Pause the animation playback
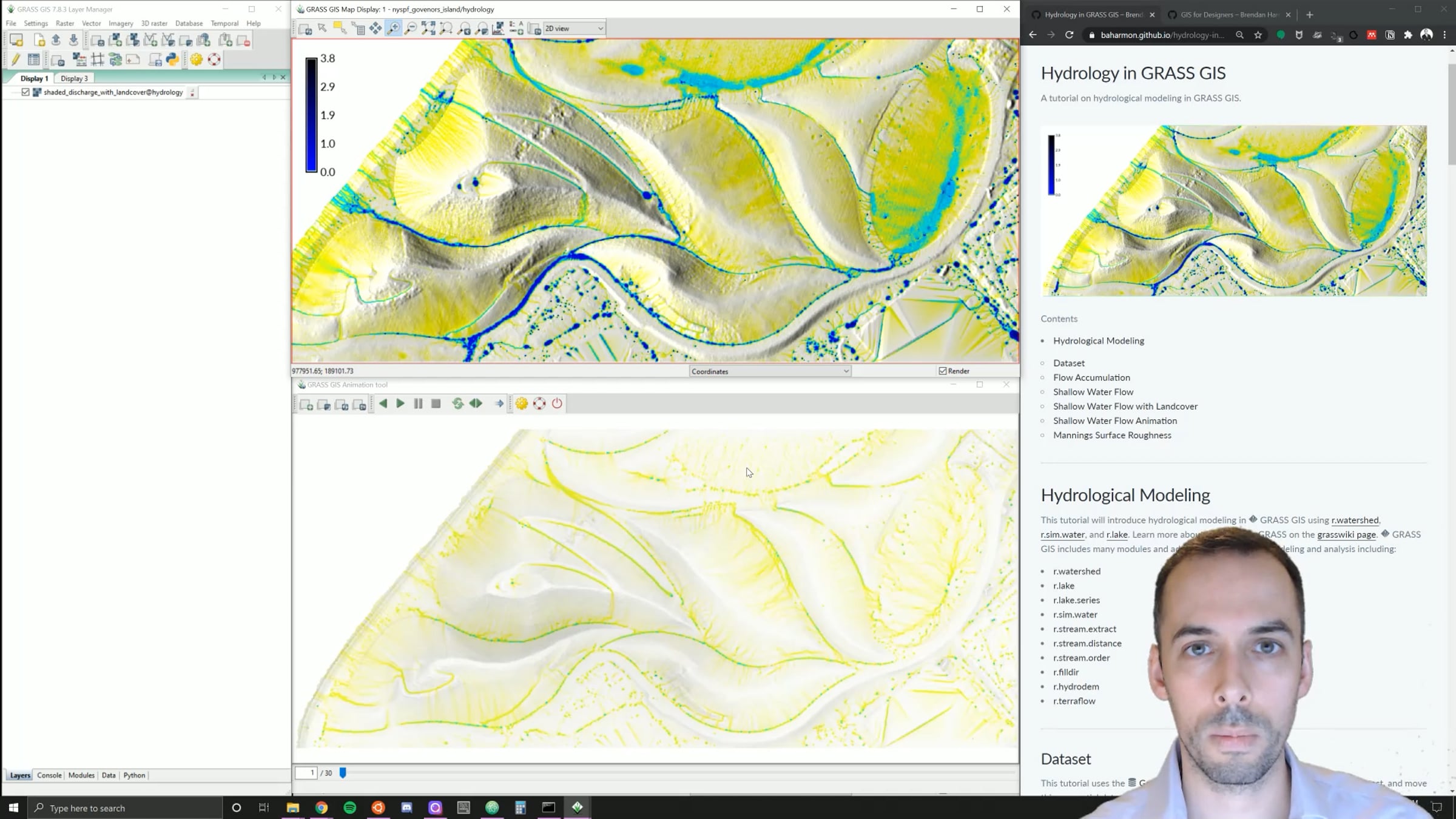Screen dimensions: 1456x819 click(x=418, y=403)
